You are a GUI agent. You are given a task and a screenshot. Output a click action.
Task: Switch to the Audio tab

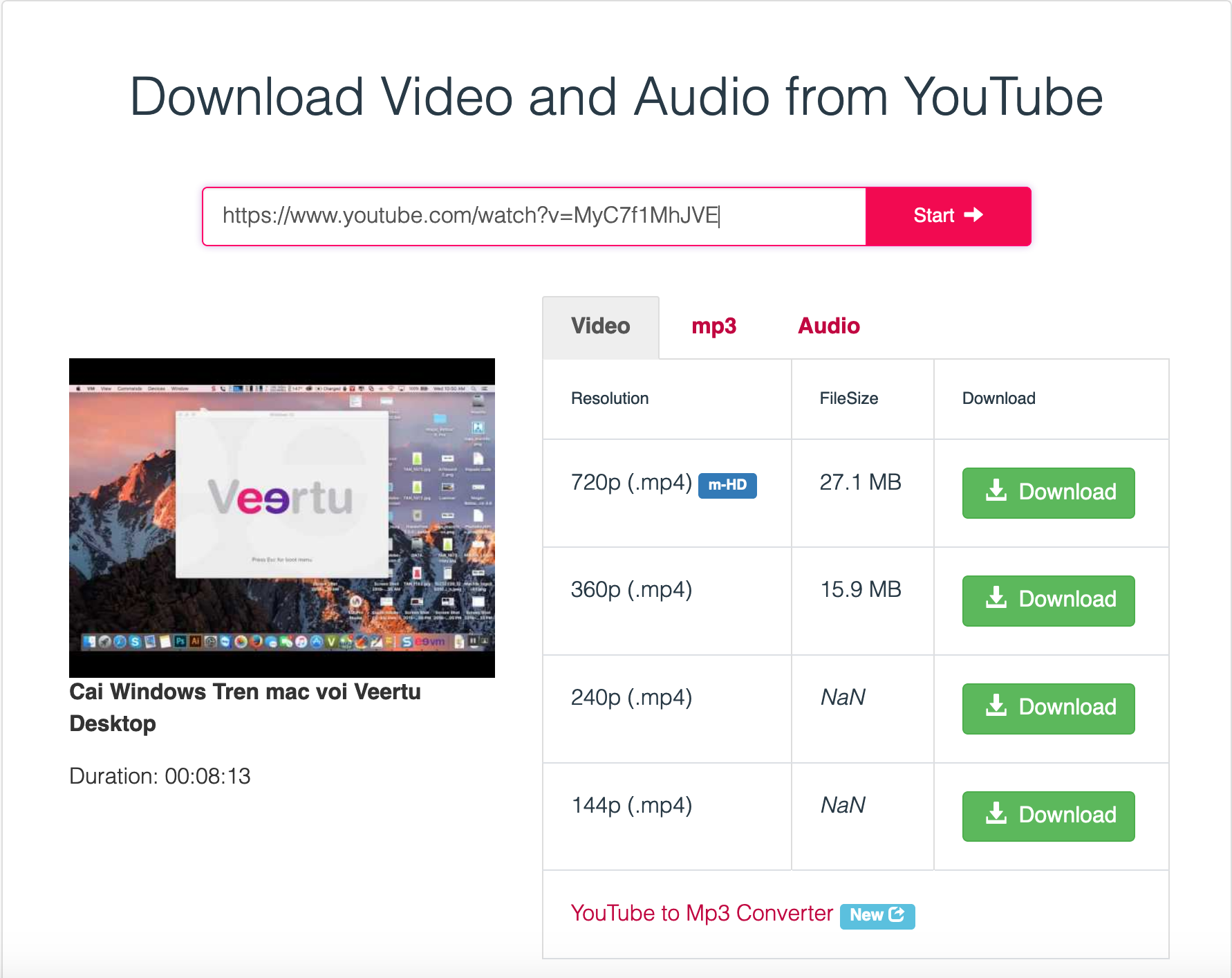pyautogui.click(x=828, y=326)
